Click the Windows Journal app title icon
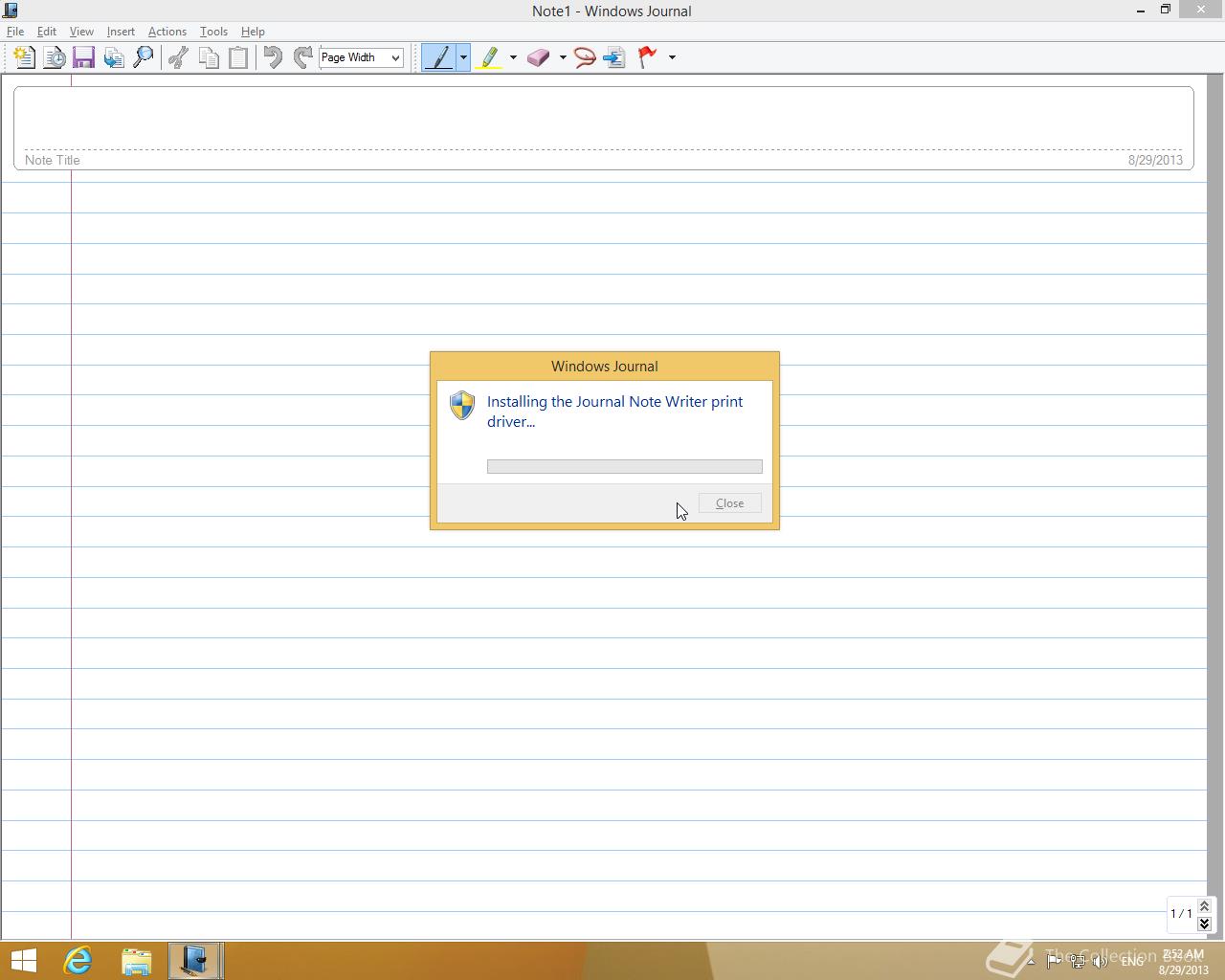Screen dimensions: 1225x980 (10, 11)
